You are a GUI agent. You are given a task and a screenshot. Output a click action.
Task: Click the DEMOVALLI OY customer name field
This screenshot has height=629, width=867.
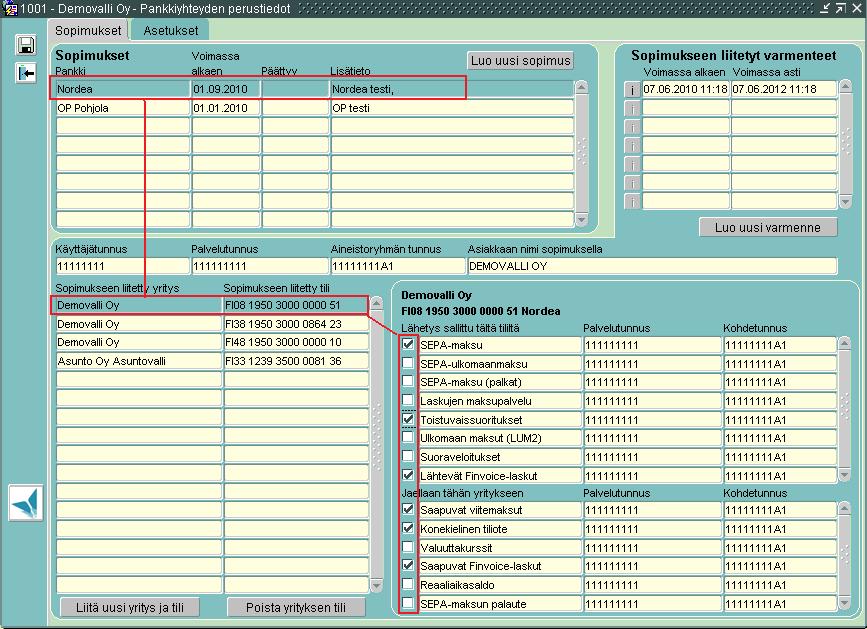tap(652, 266)
